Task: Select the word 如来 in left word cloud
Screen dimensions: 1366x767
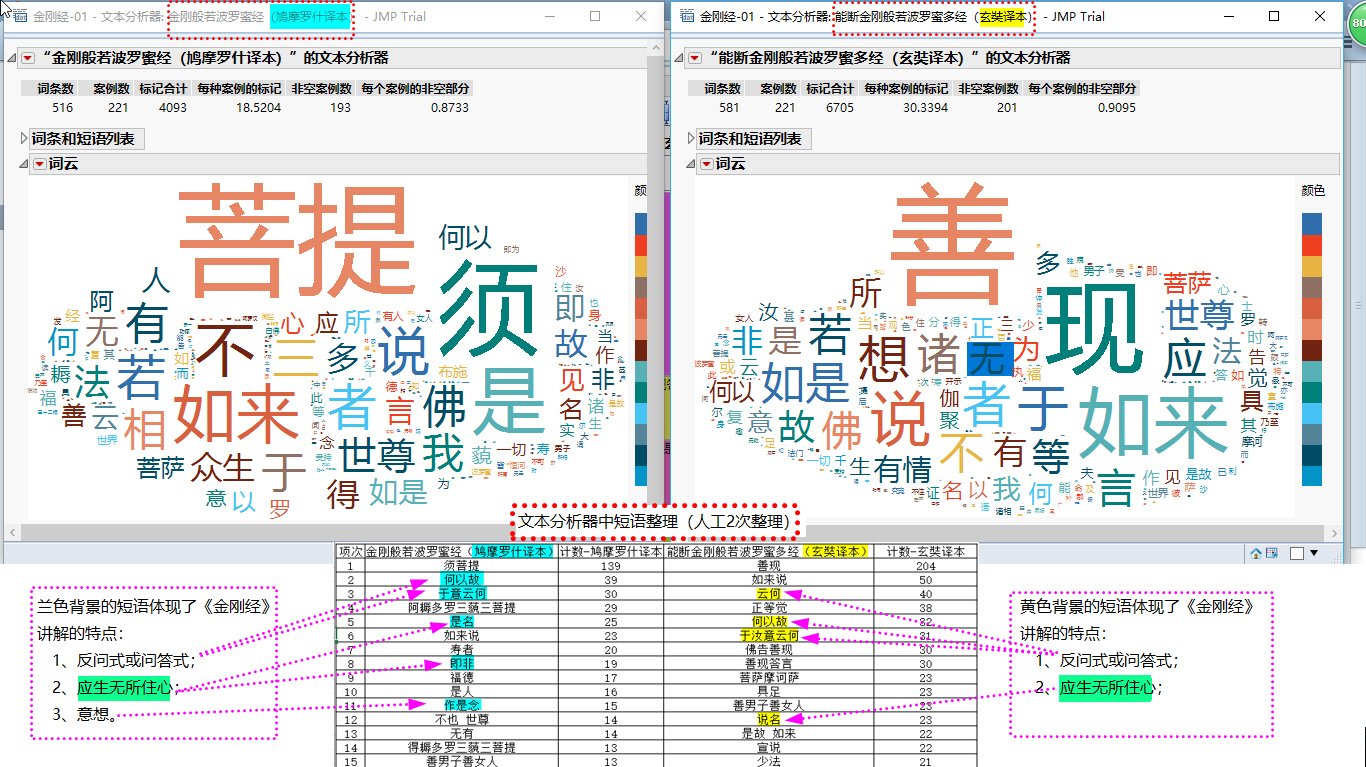Action: (x=236, y=416)
